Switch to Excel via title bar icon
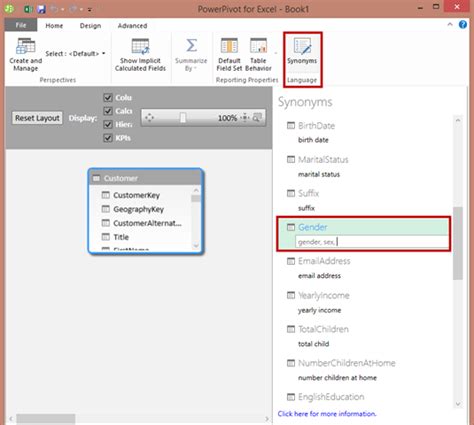474x425 pixels. [x=28, y=9]
